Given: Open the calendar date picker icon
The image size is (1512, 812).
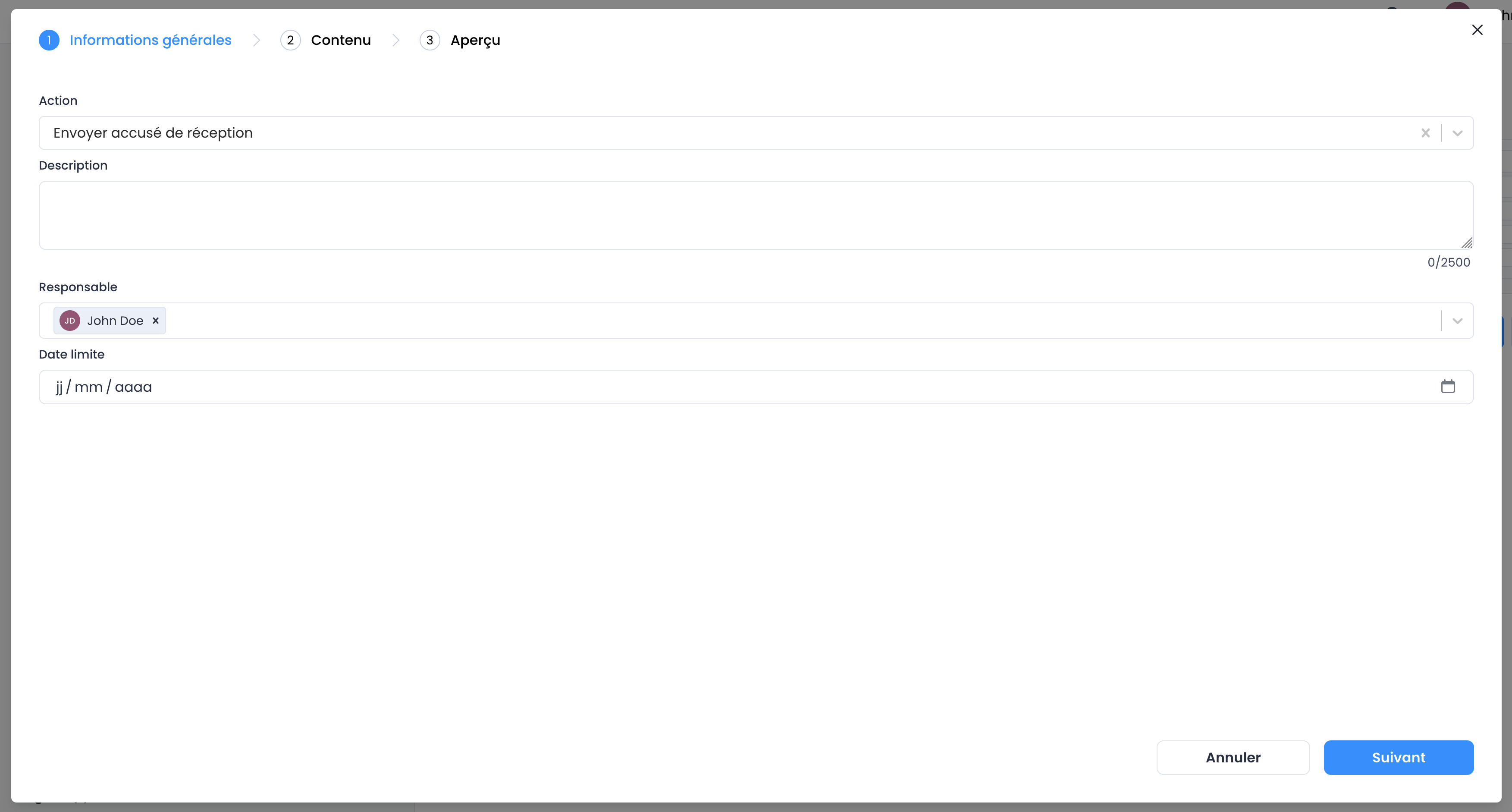Looking at the screenshot, I should click(x=1447, y=386).
